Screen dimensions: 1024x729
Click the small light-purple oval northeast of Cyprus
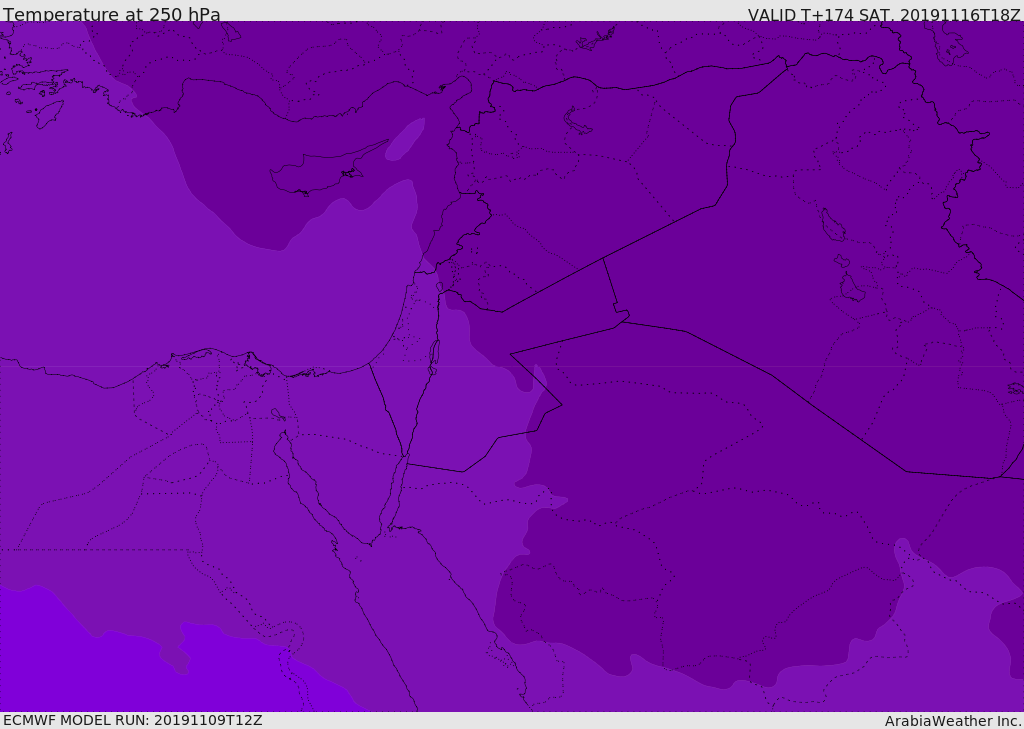[406, 138]
